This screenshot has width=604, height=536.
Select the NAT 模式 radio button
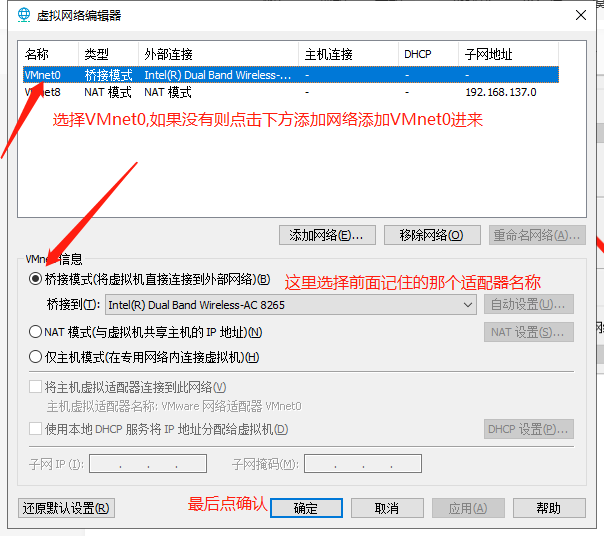pos(36,332)
